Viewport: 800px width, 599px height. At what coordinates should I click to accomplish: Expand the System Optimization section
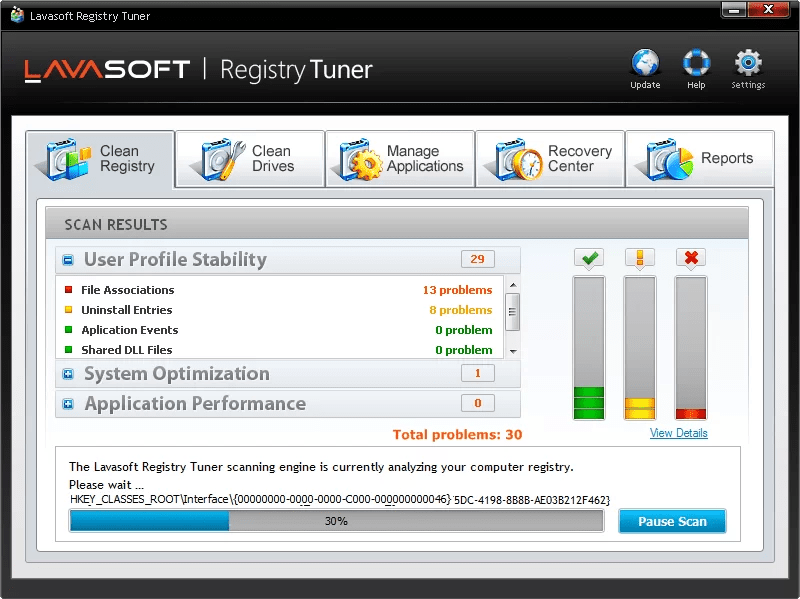68,374
